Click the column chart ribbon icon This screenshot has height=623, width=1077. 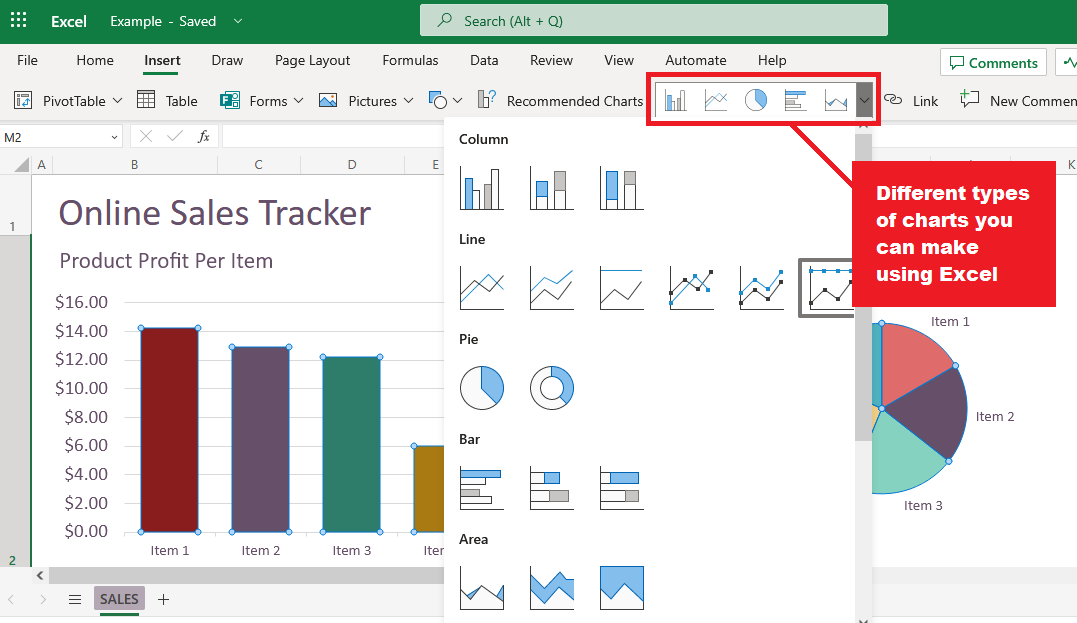[x=676, y=100]
